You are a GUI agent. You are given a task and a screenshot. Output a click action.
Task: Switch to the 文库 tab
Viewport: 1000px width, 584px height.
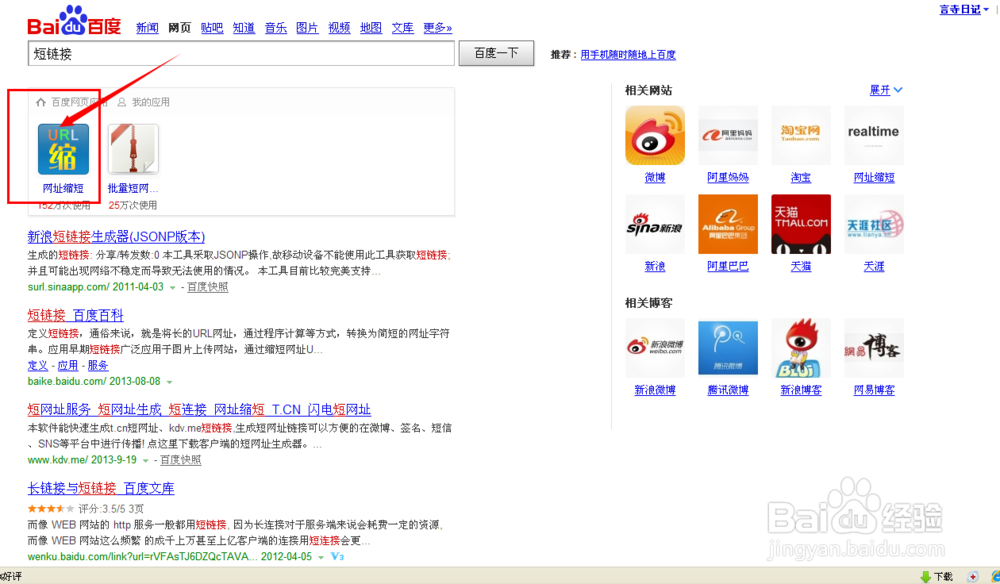[x=403, y=27]
